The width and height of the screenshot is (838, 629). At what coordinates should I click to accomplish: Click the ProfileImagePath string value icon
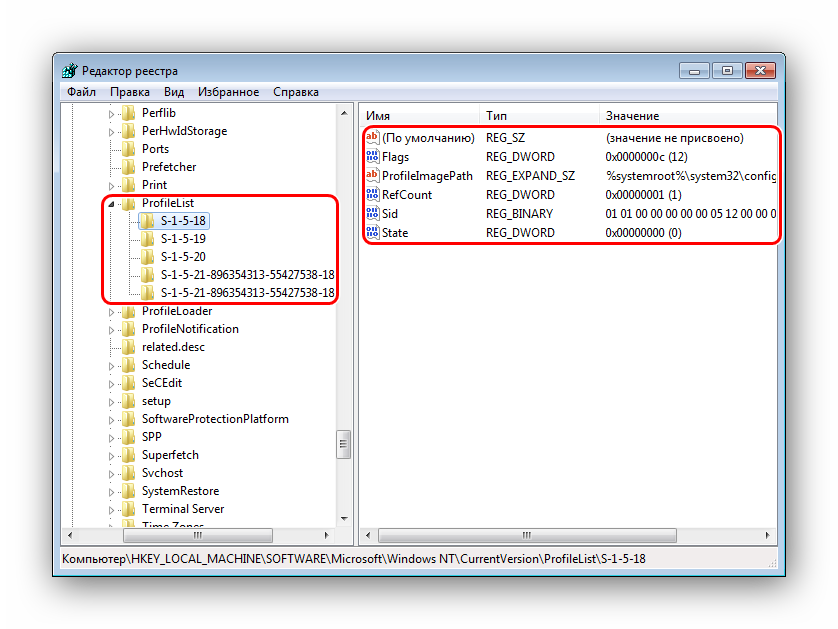(x=373, y=175)
